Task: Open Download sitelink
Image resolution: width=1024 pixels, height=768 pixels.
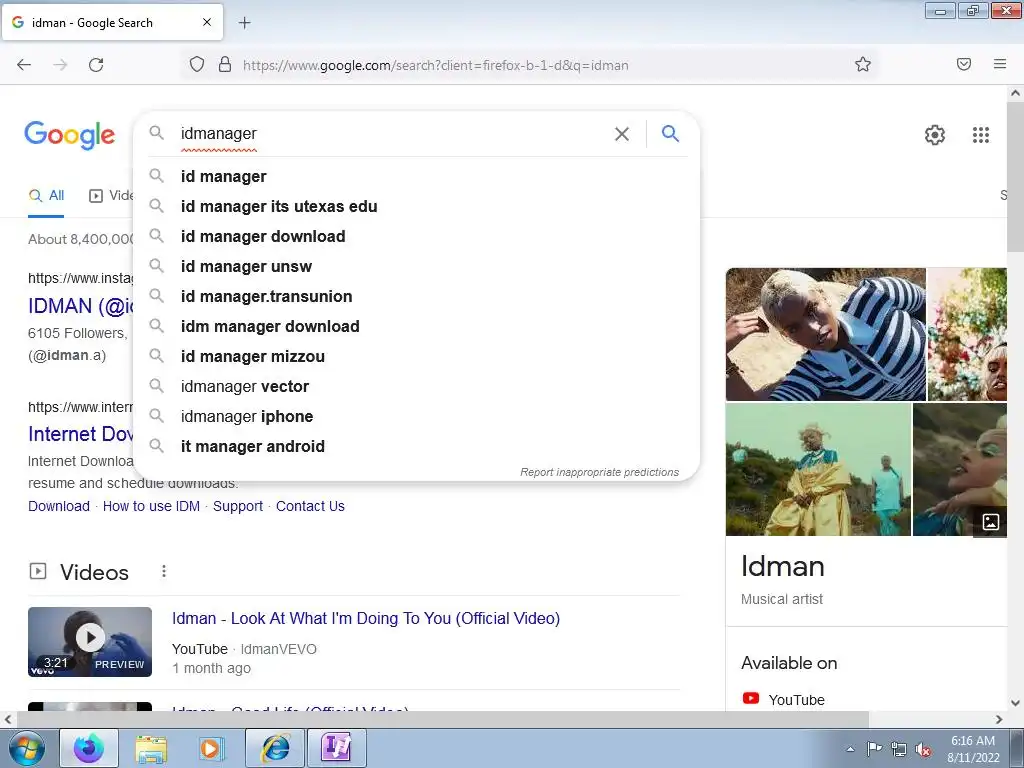Action: point(59,506)
